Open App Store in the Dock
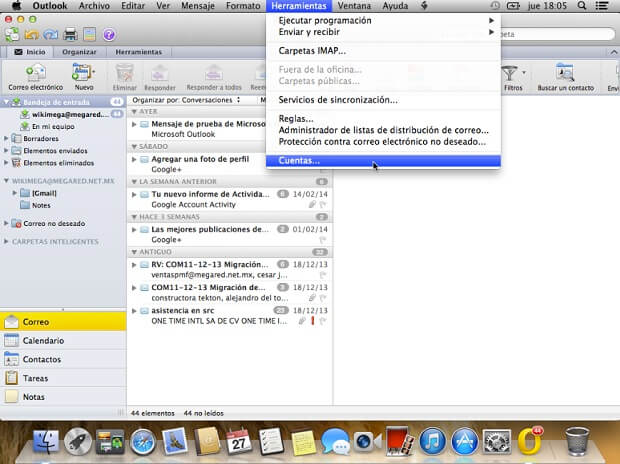The image size is (620, 464). [x=464, y=441]
